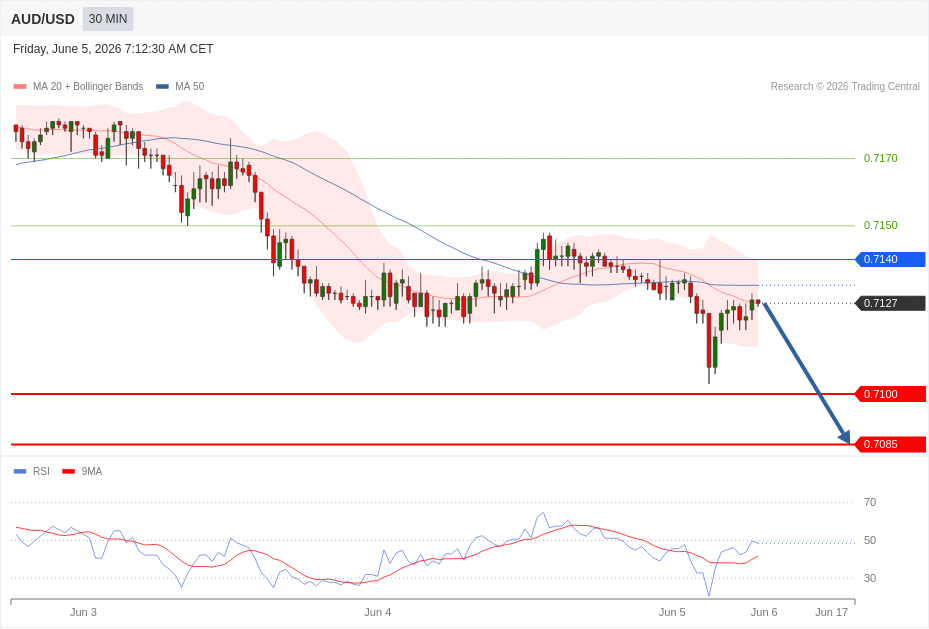Click the 0.7150 resistance level label
Image resolution: width=929 pixels, height=629 pixels.
click(x=880, y=225)
